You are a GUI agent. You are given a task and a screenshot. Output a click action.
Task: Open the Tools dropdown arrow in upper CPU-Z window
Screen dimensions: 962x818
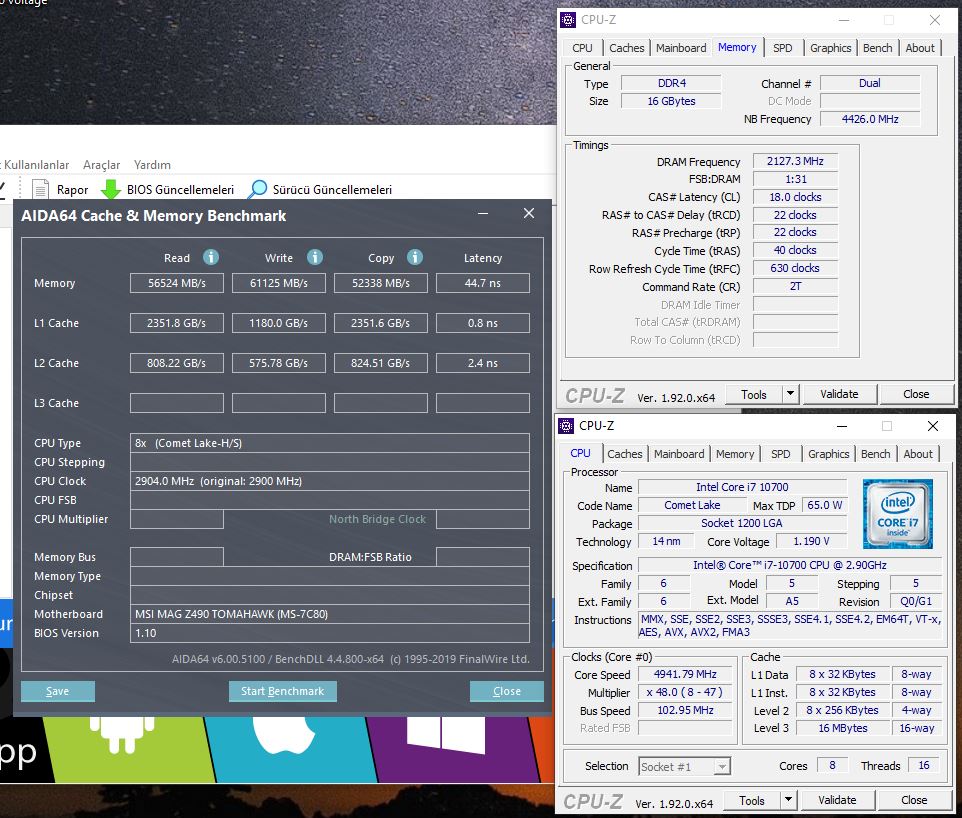click(791, 394)
